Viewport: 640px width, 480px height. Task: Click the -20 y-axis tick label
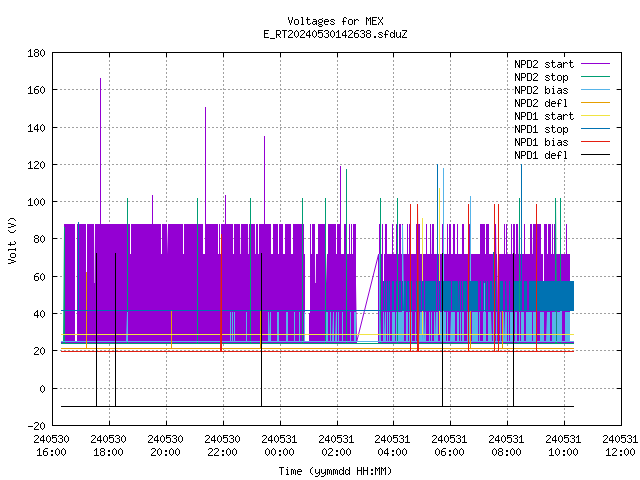coord(36,426)
